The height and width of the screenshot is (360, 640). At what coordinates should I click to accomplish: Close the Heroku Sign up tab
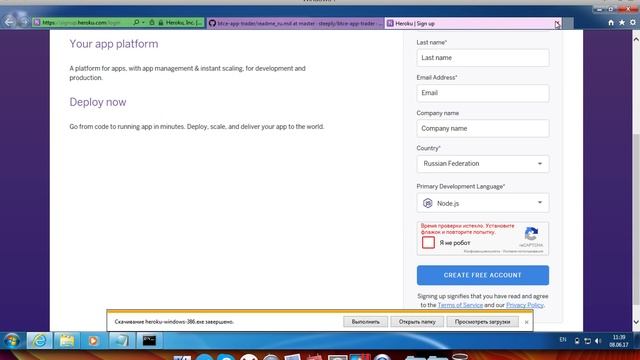click(557, 23)
